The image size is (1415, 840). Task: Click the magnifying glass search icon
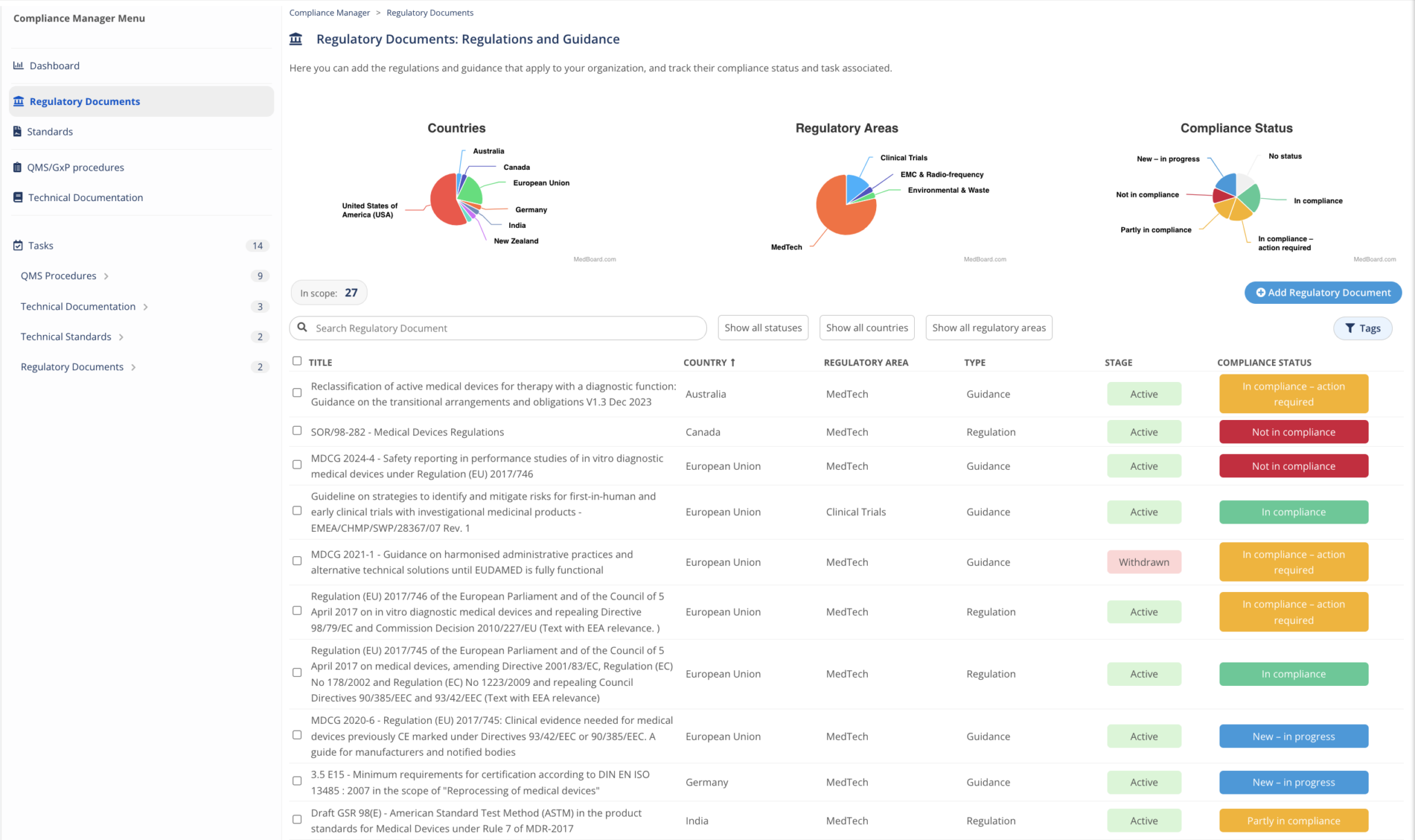coord(303,327)
